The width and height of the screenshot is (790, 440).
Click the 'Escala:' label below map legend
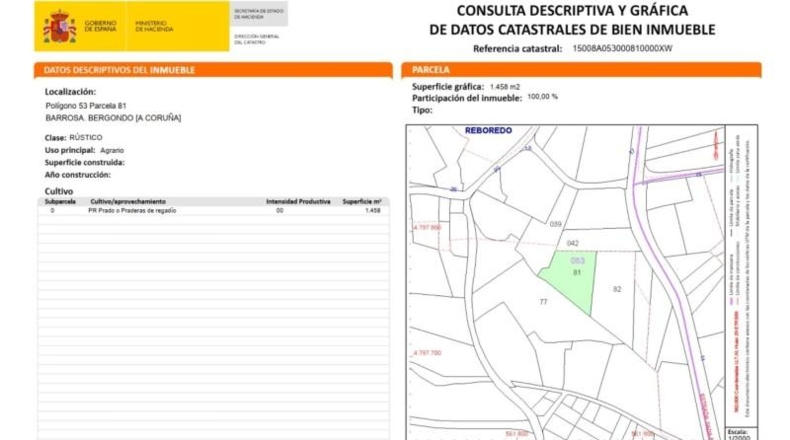738,432
